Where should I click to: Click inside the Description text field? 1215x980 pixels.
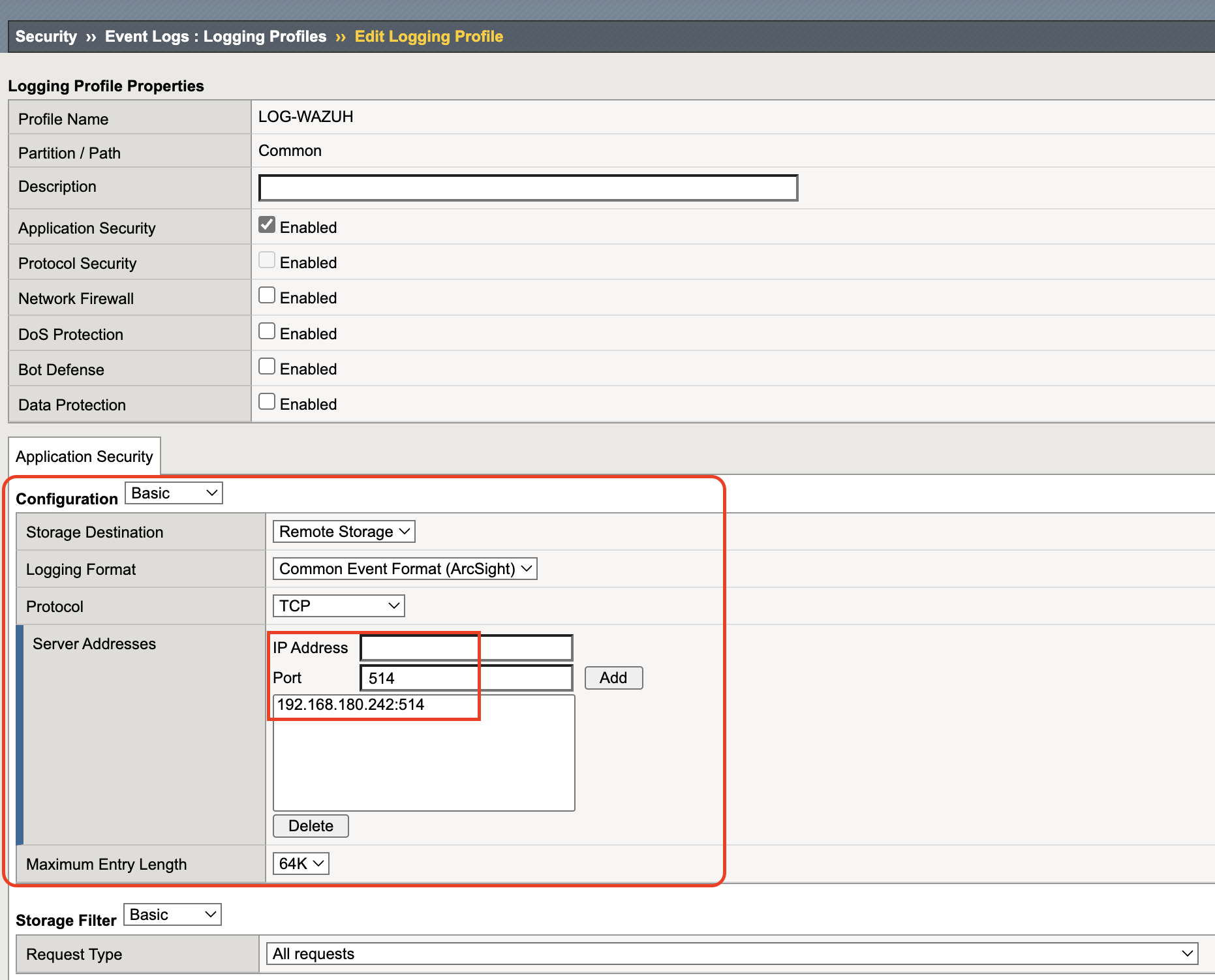point(527,187)
